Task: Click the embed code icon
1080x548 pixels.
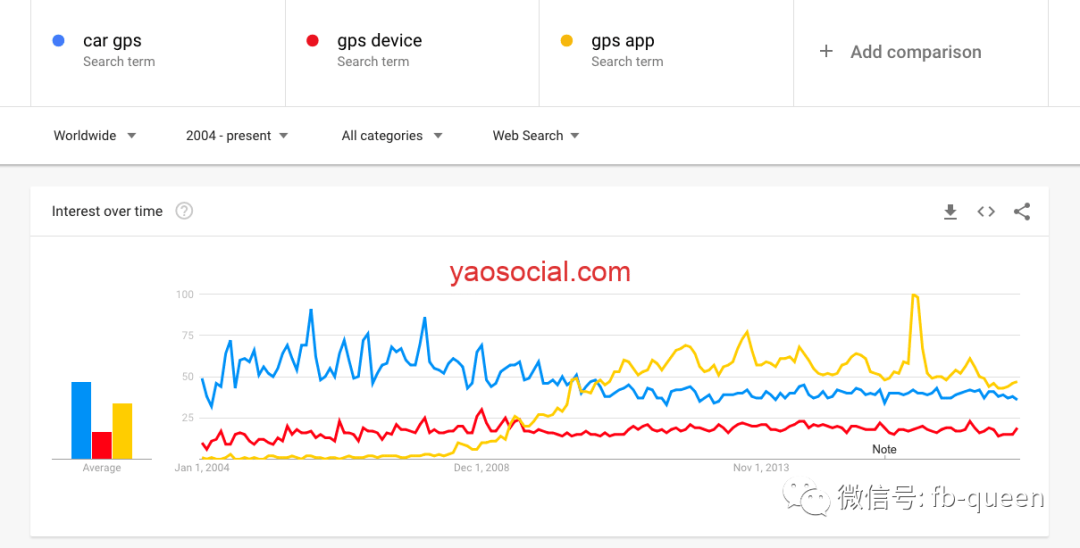Action: [986, 211]
